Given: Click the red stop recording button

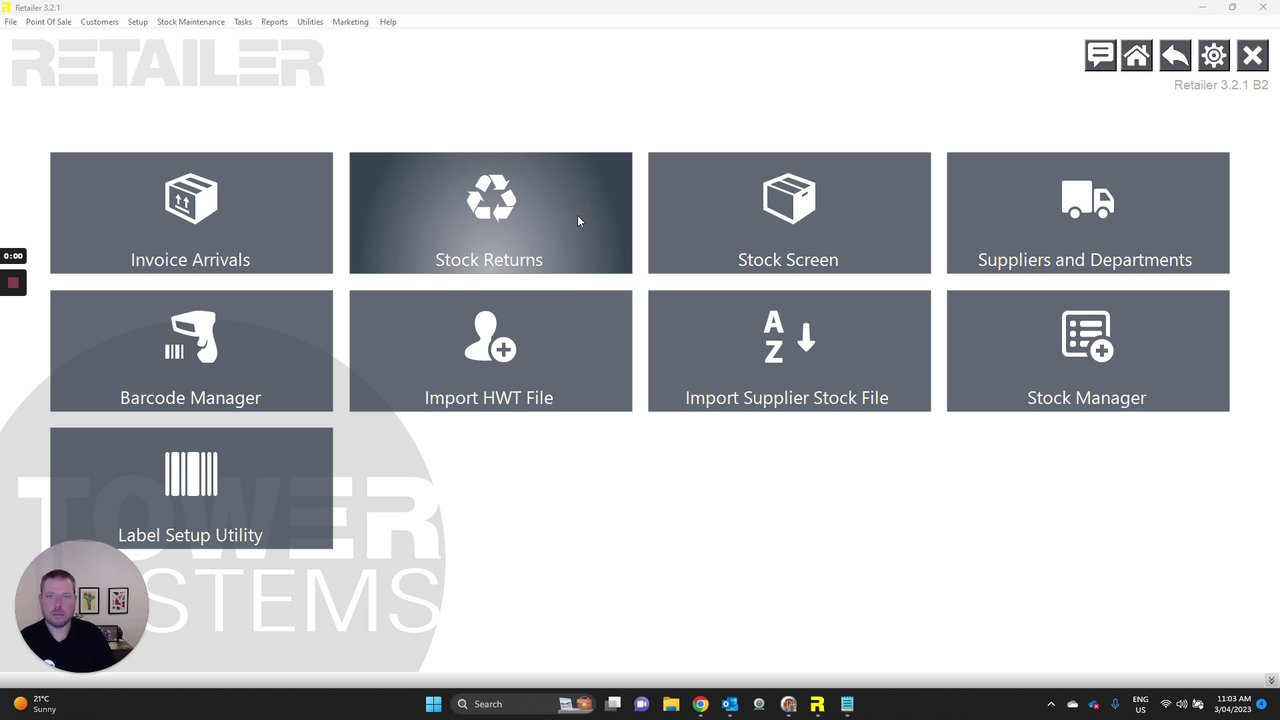Looking at the screenshot, I should point(13,283).
